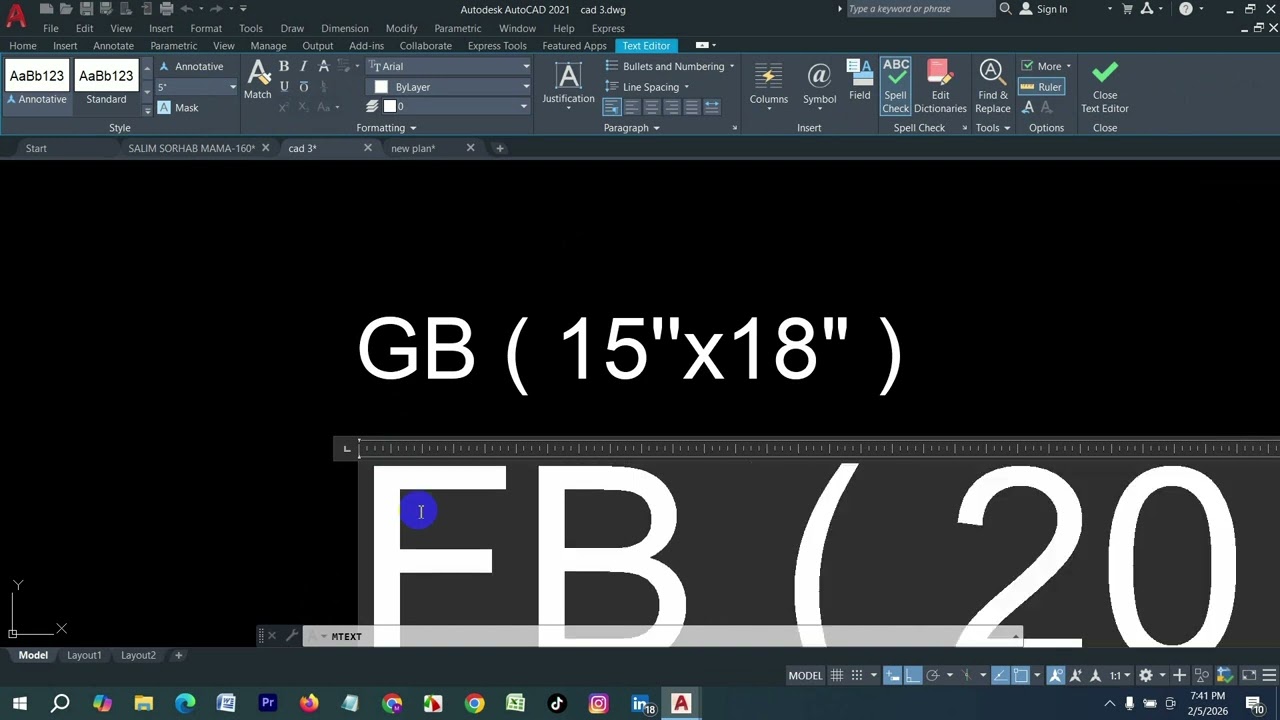Open Bullets and Numbering menu
The image size is (1280, 720).
point(670,67)
